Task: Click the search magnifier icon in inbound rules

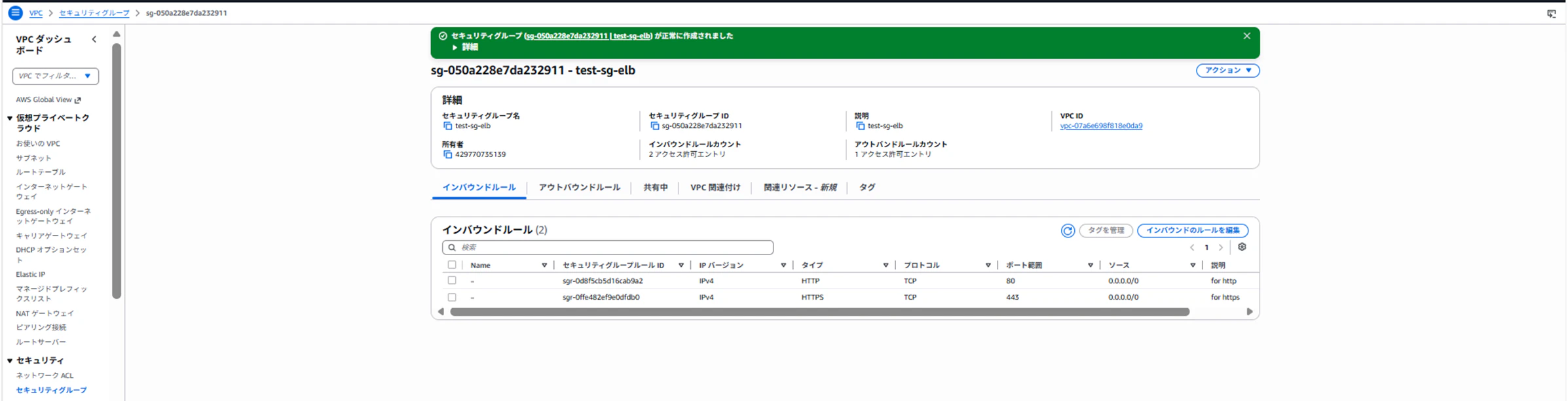Action: pyautogui.click(x=452, y=247)
